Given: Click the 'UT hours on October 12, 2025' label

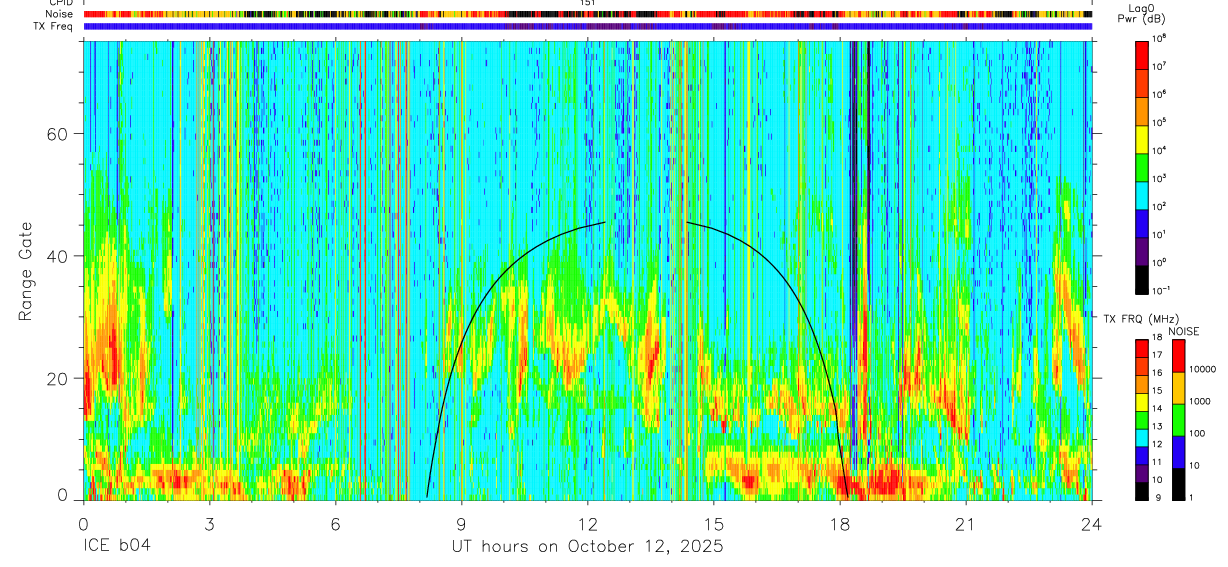Looking at the screenshot, I should pyautogui.click(x=587, y=547).
